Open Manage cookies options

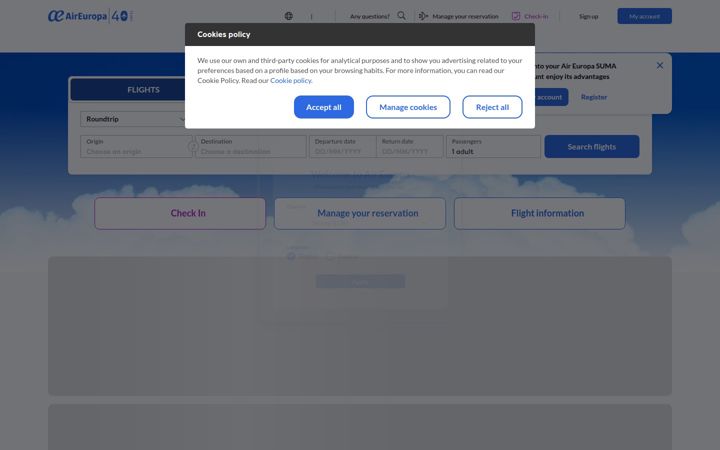coord(408,107)
